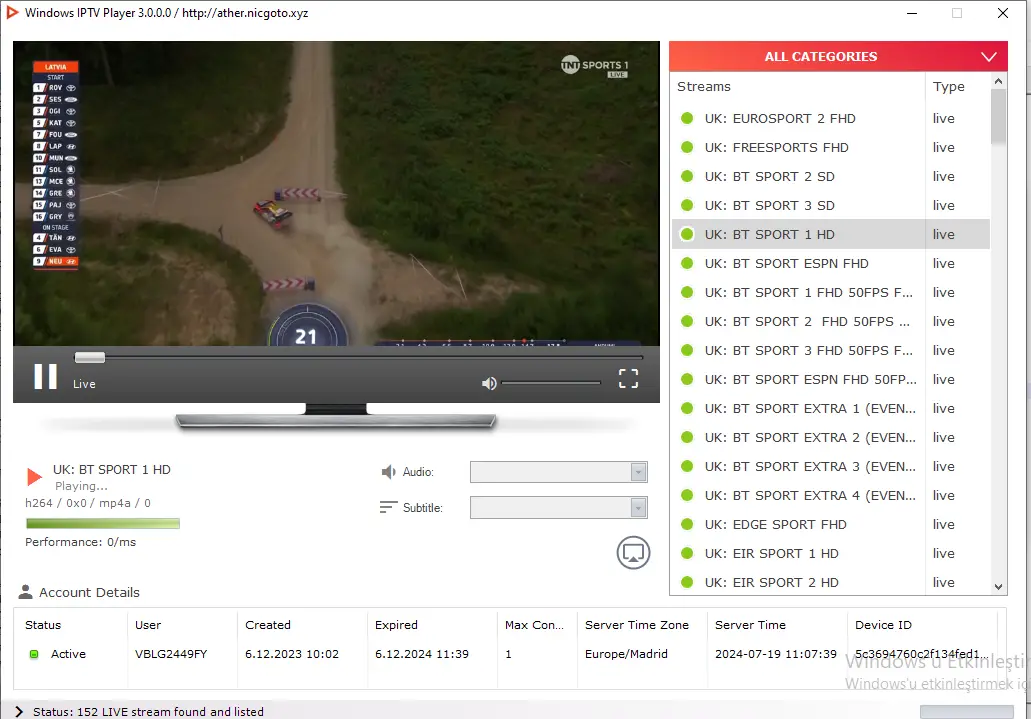
Task: Click green status dot for BT SPORT ESPN FHD
Action: coord(687,263)
